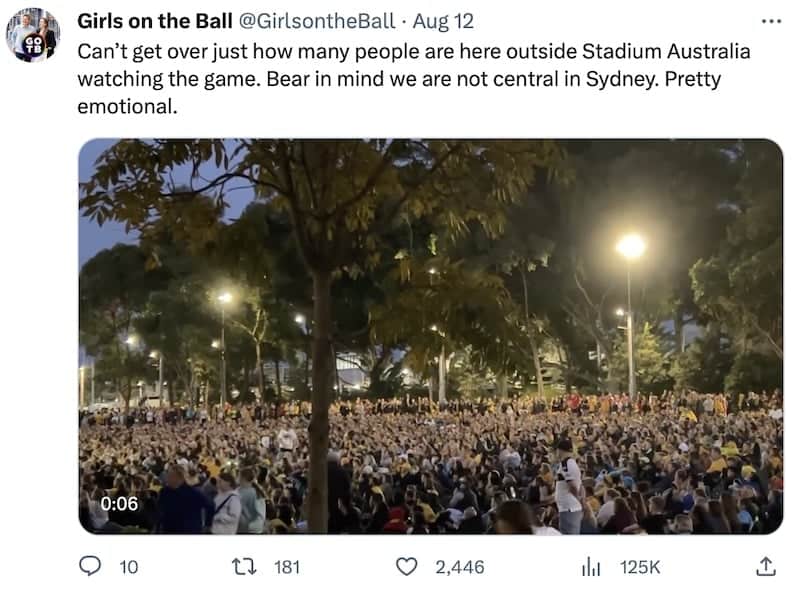Image resolution: width=800 pixels, height=592 pixels.
Task: Click the 2,446 likes count
Action: (459, 567)
